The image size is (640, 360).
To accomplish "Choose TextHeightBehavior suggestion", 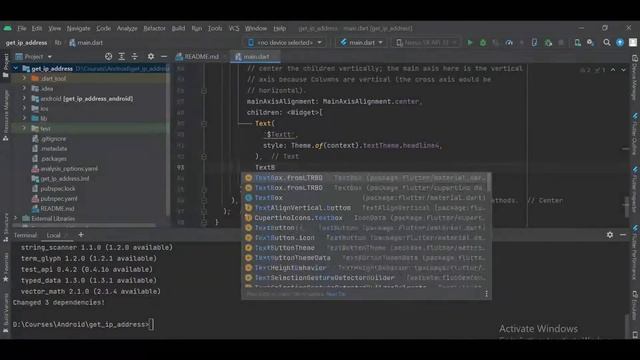I will pyautogui.click(x=366, y=268).
